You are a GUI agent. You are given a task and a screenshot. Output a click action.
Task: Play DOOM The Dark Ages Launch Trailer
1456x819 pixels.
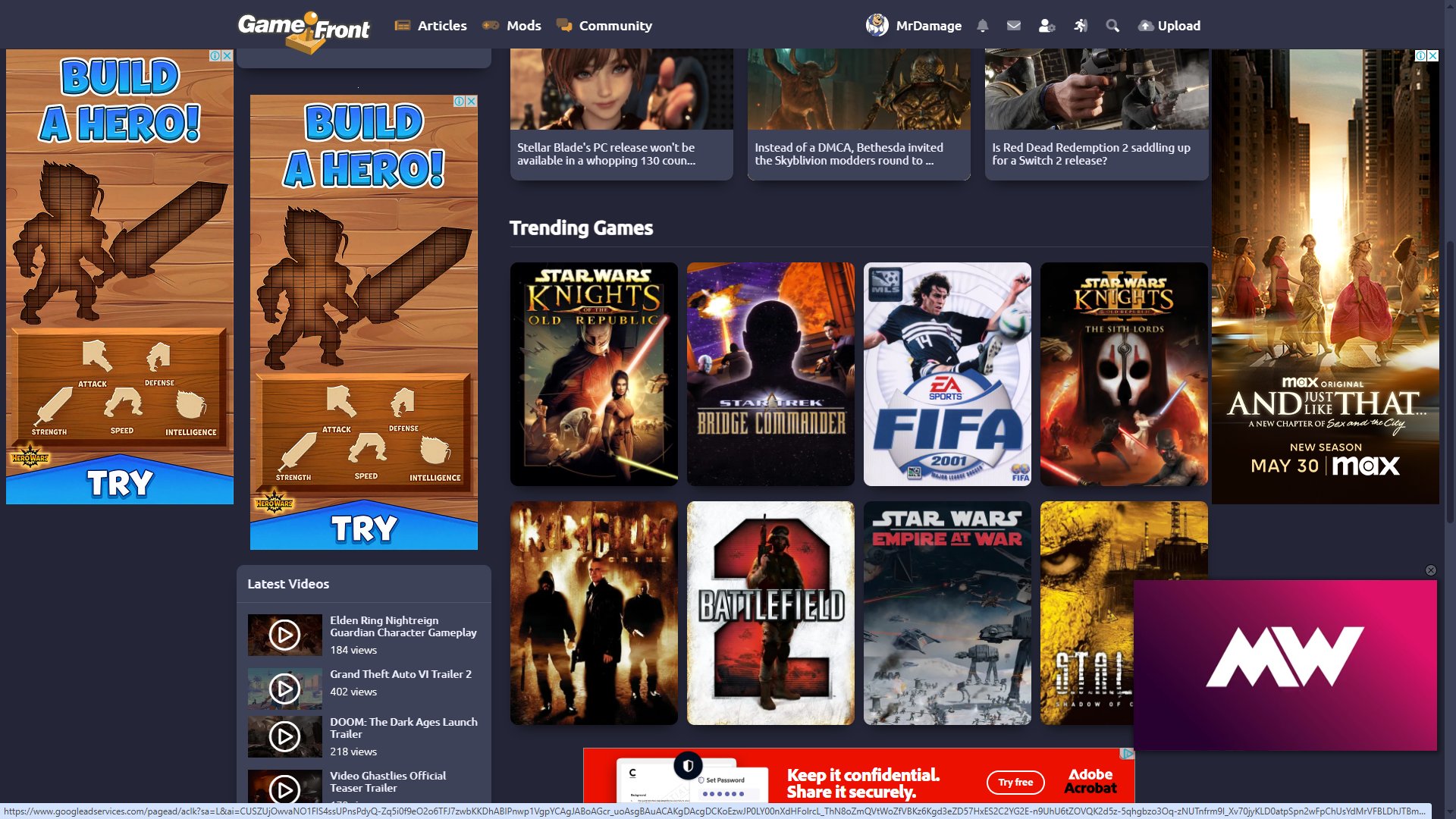pyautogui.click(x=285, y=736)
